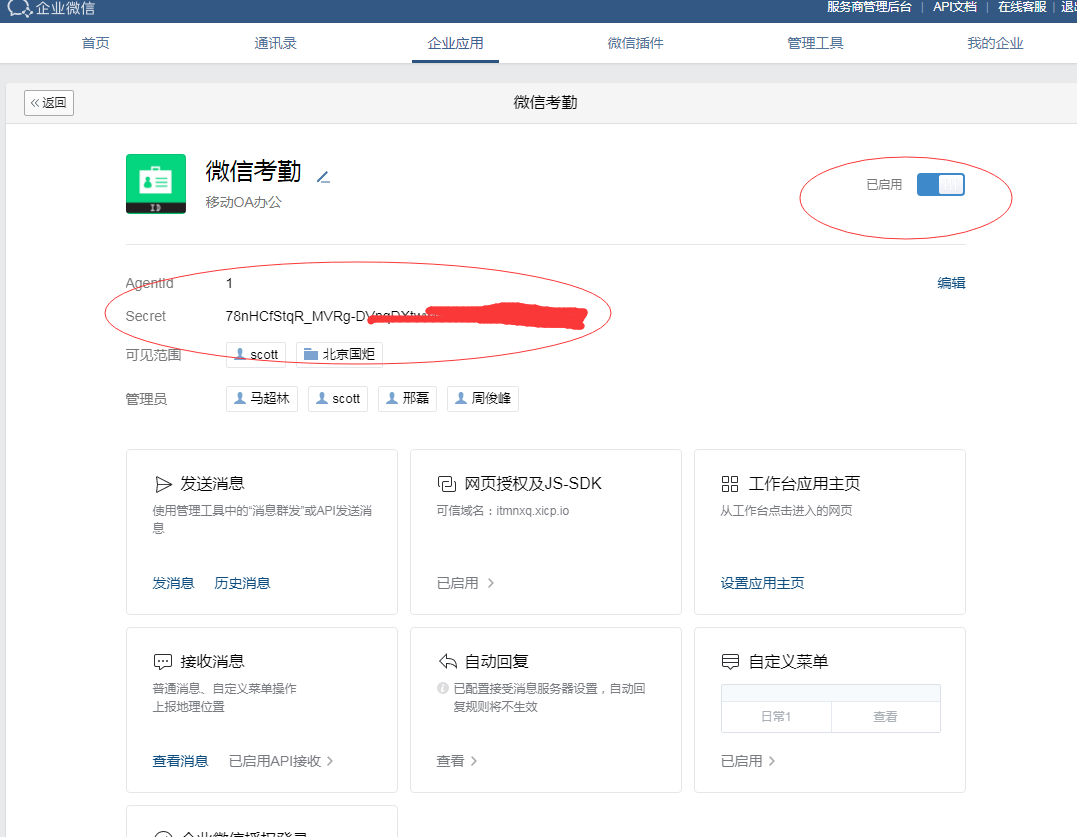Click scott user icon in 管理员 row
The image size is (1077, 837).
pos(321,398)
